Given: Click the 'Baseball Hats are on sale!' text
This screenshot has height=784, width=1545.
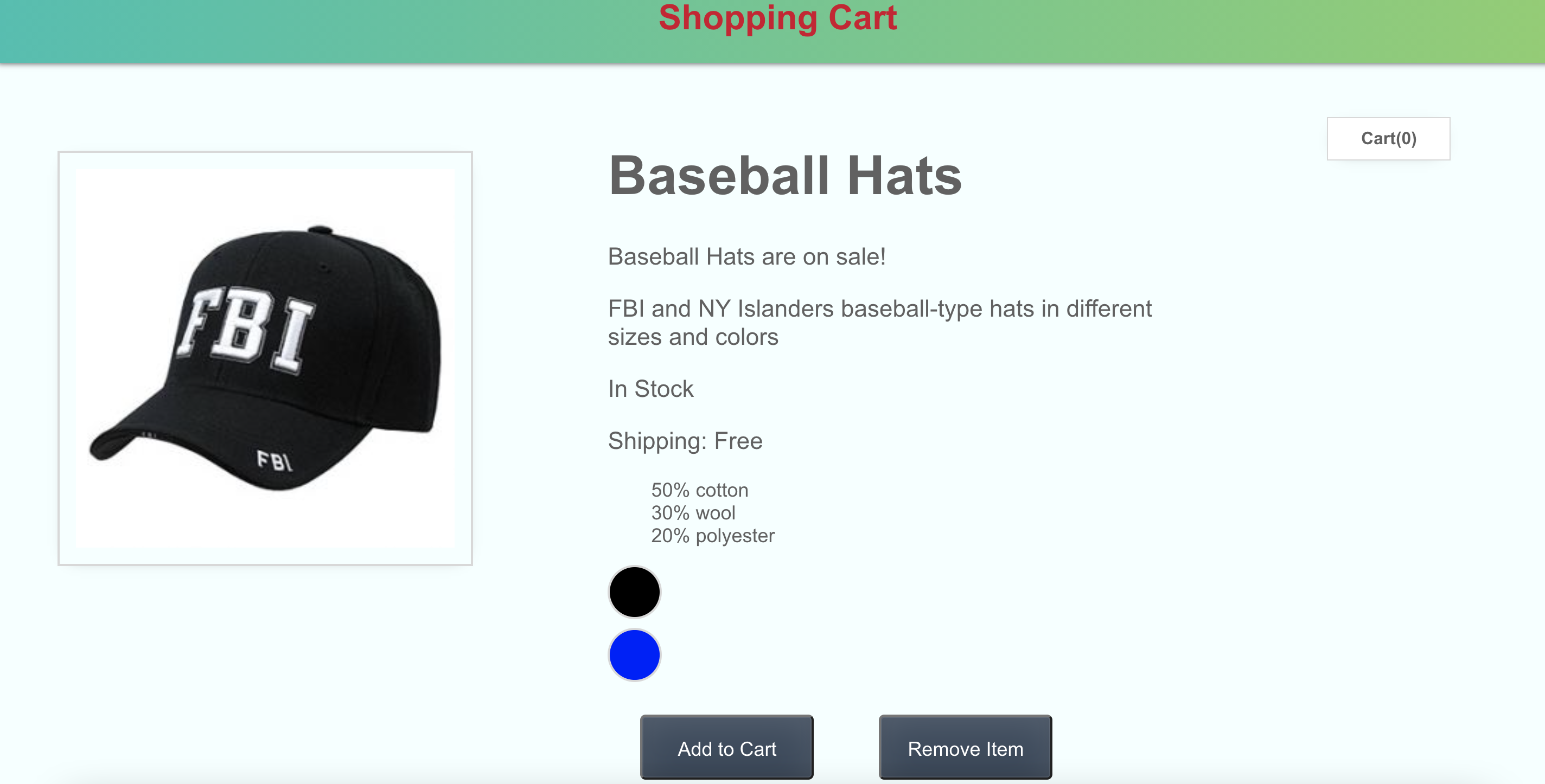Looking at the screenshot, I should coord(746,256).
